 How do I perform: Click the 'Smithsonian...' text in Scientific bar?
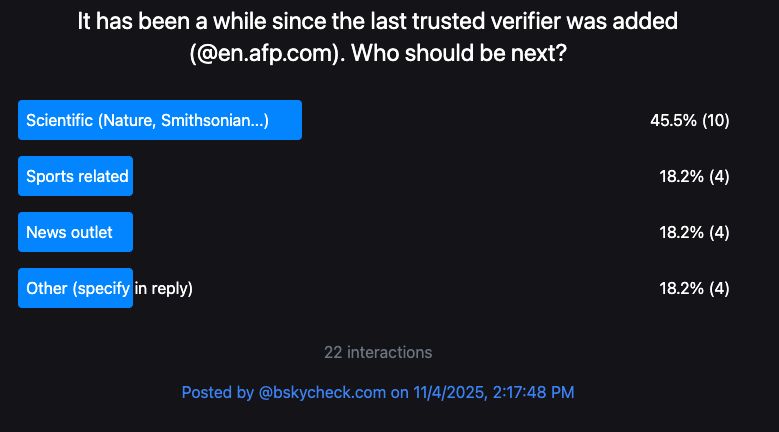215,120
